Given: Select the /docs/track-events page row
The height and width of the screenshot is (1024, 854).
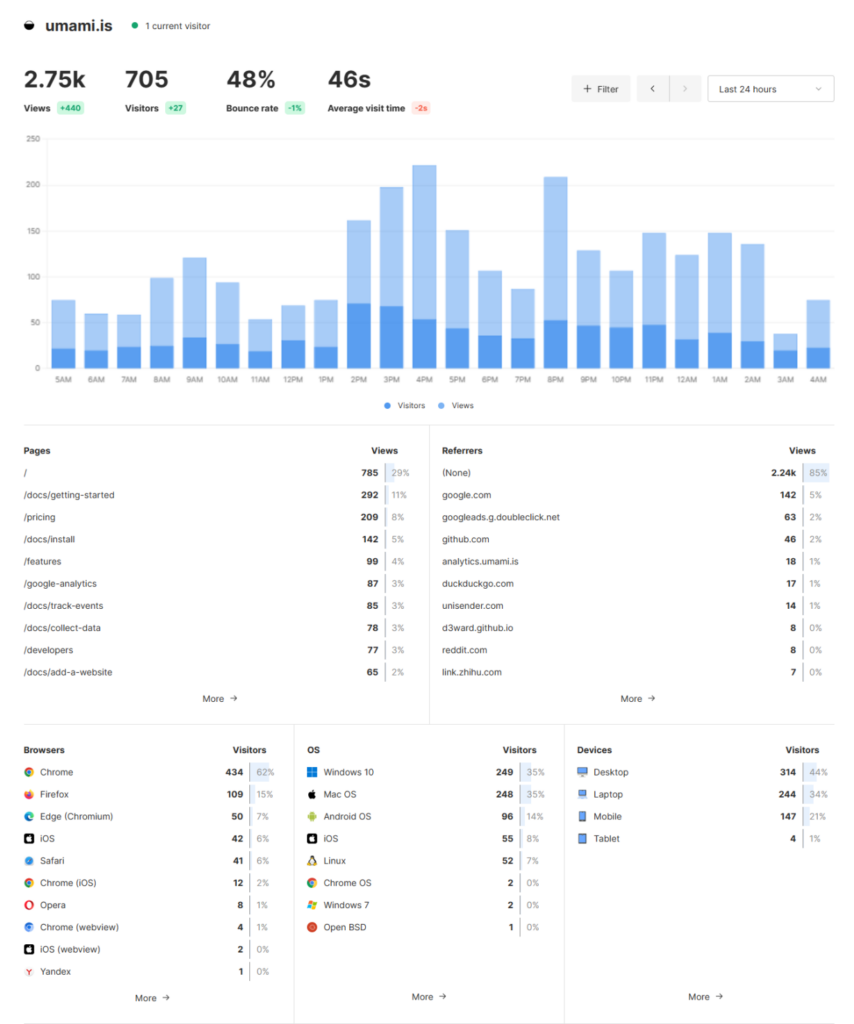Looking at the screenshot, I should pos(217,606).
